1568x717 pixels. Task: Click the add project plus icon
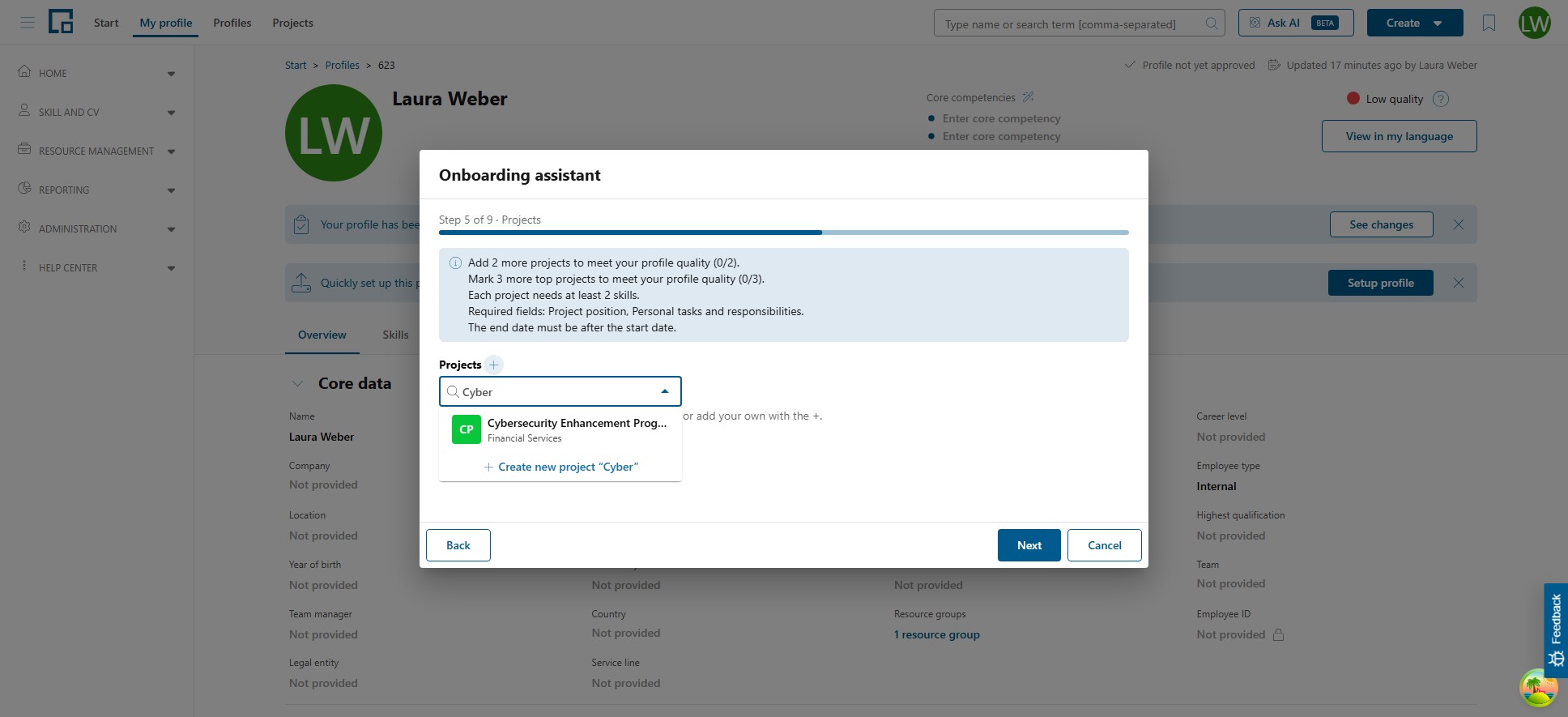(493, 365)
